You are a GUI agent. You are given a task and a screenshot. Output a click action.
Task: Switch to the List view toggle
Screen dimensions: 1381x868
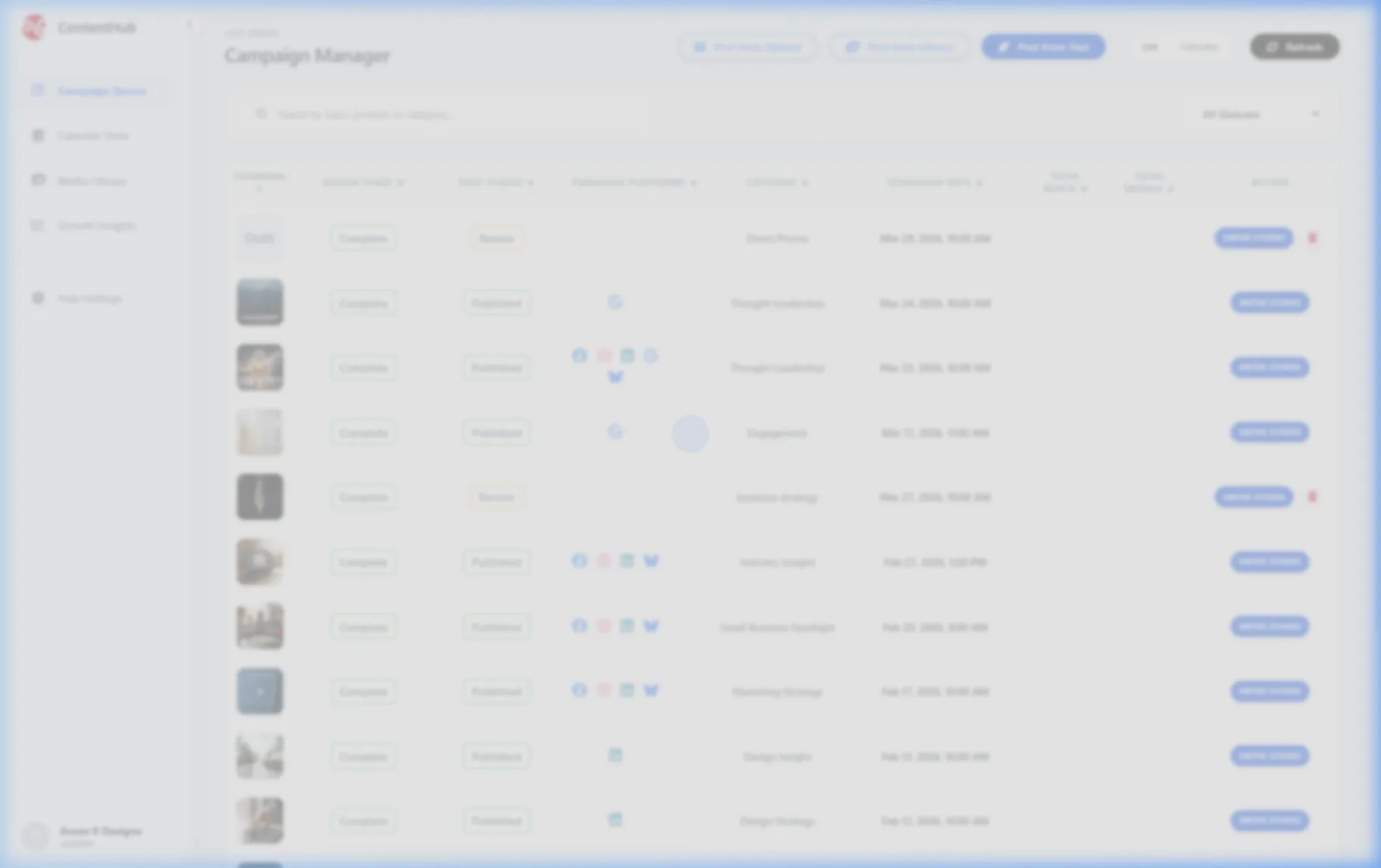click(1149, 47)
